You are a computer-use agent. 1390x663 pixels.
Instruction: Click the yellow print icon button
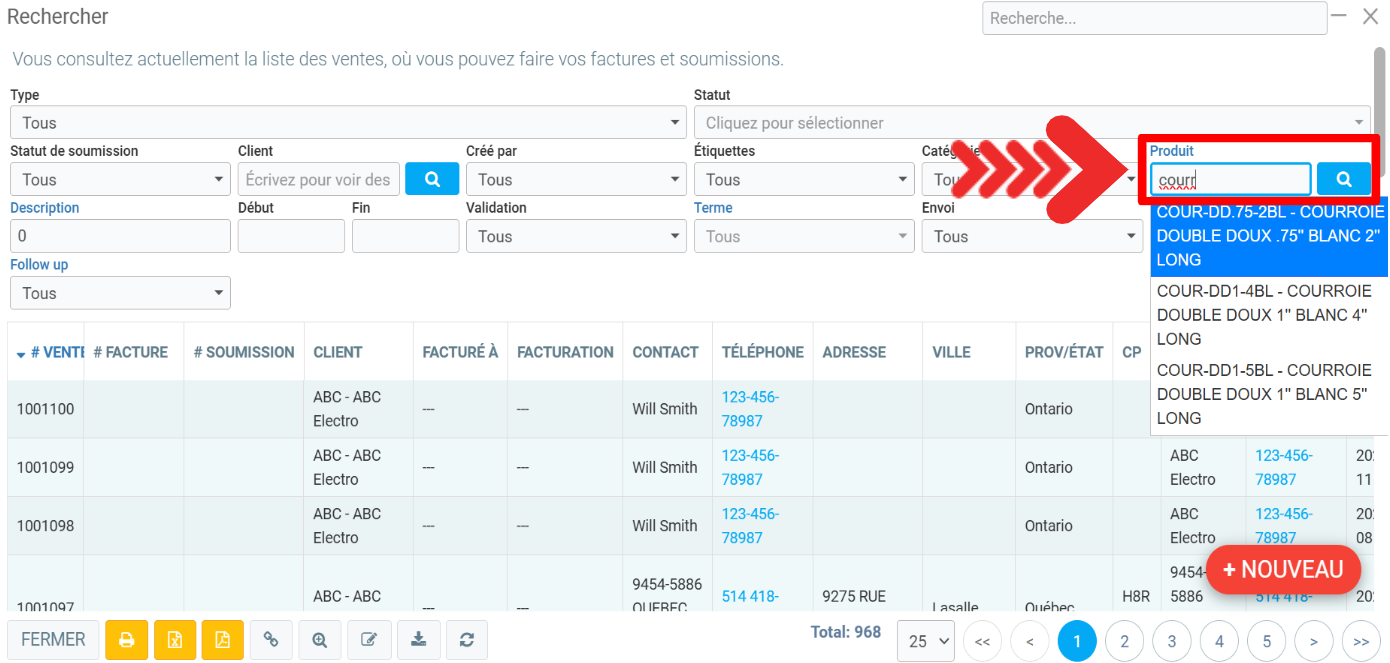tap(126, 640)
